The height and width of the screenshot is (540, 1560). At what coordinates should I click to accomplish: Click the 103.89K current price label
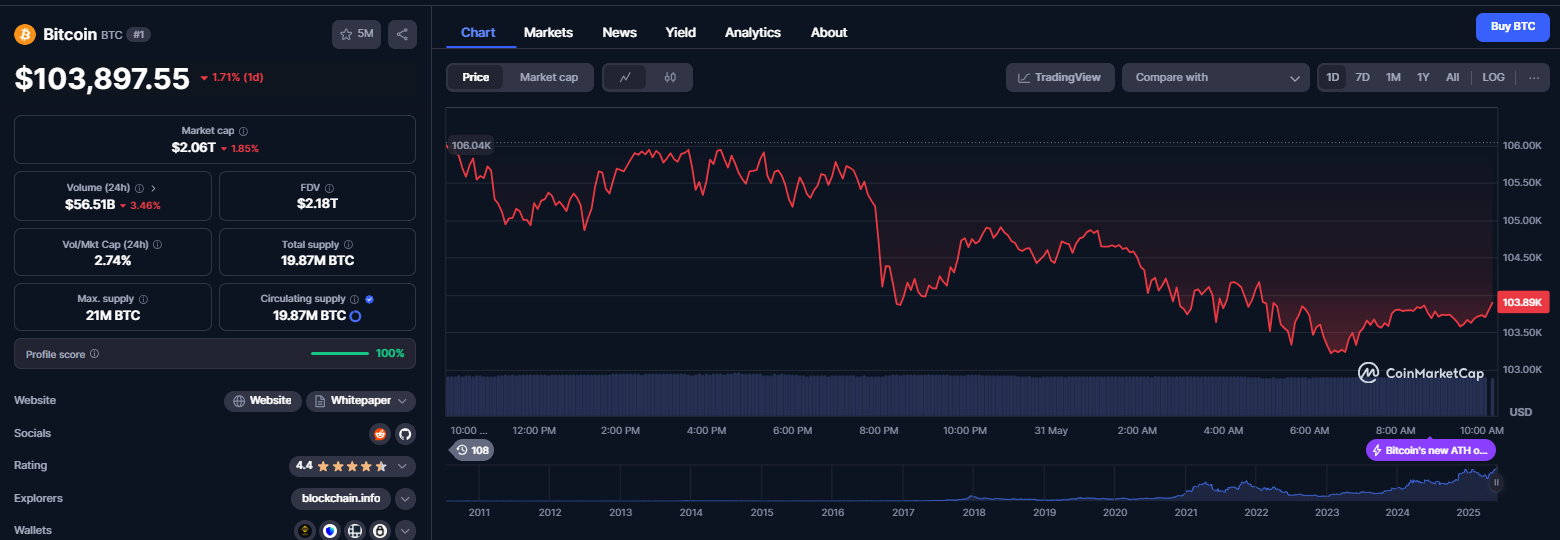click(x=1525, y=302)
